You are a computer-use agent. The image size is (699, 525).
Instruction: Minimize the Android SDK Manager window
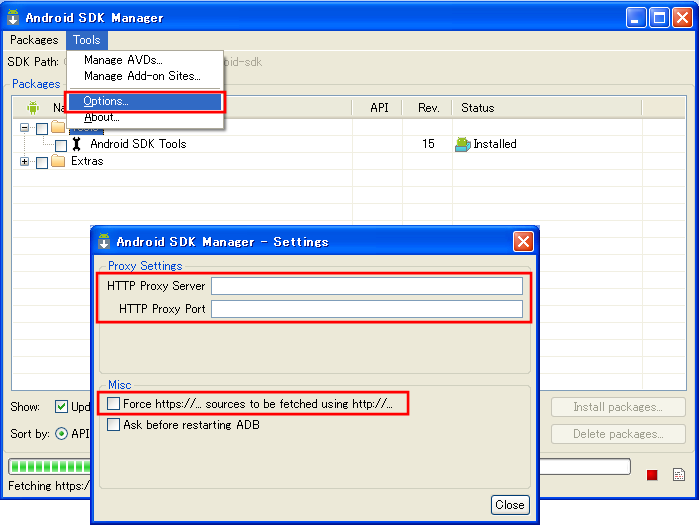[x=636, y=18]
